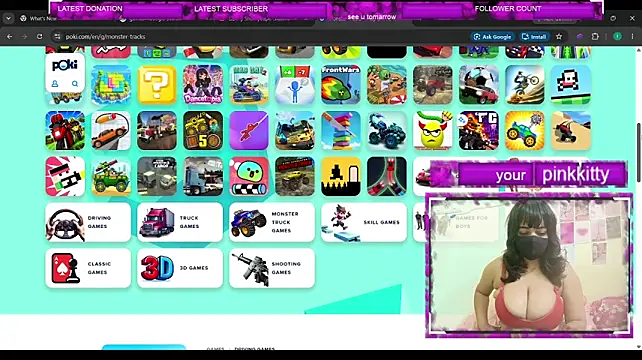Open the red stickman on purple game
Viewport: 642px width, 360px height.
pyautogui.click(x=249, y=130)
